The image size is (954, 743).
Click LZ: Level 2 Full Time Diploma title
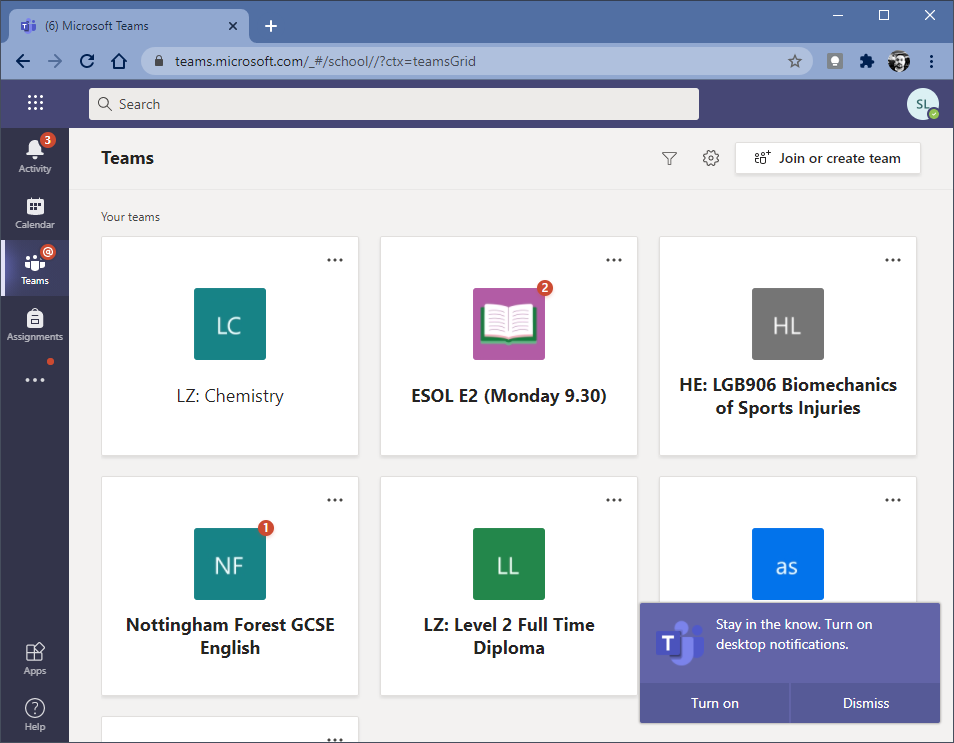click(x=509, y=636)
